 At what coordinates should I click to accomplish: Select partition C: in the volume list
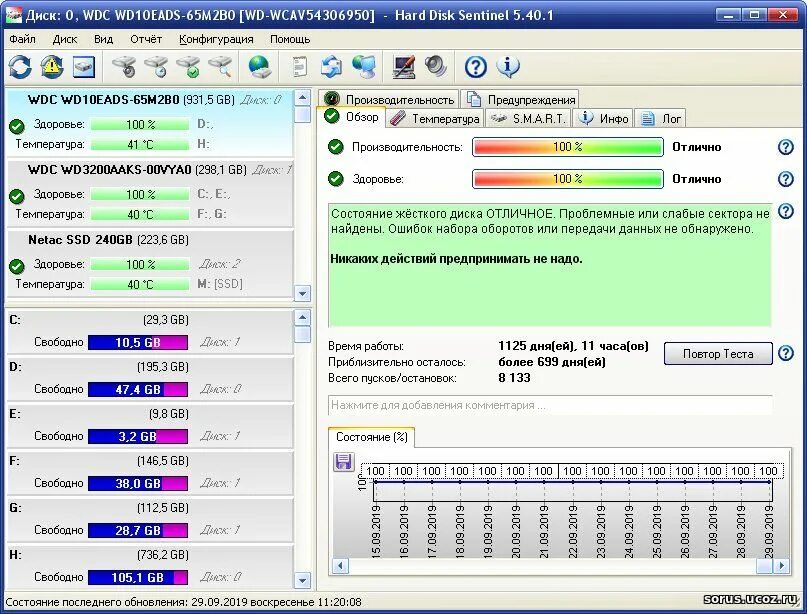point(149,331)
